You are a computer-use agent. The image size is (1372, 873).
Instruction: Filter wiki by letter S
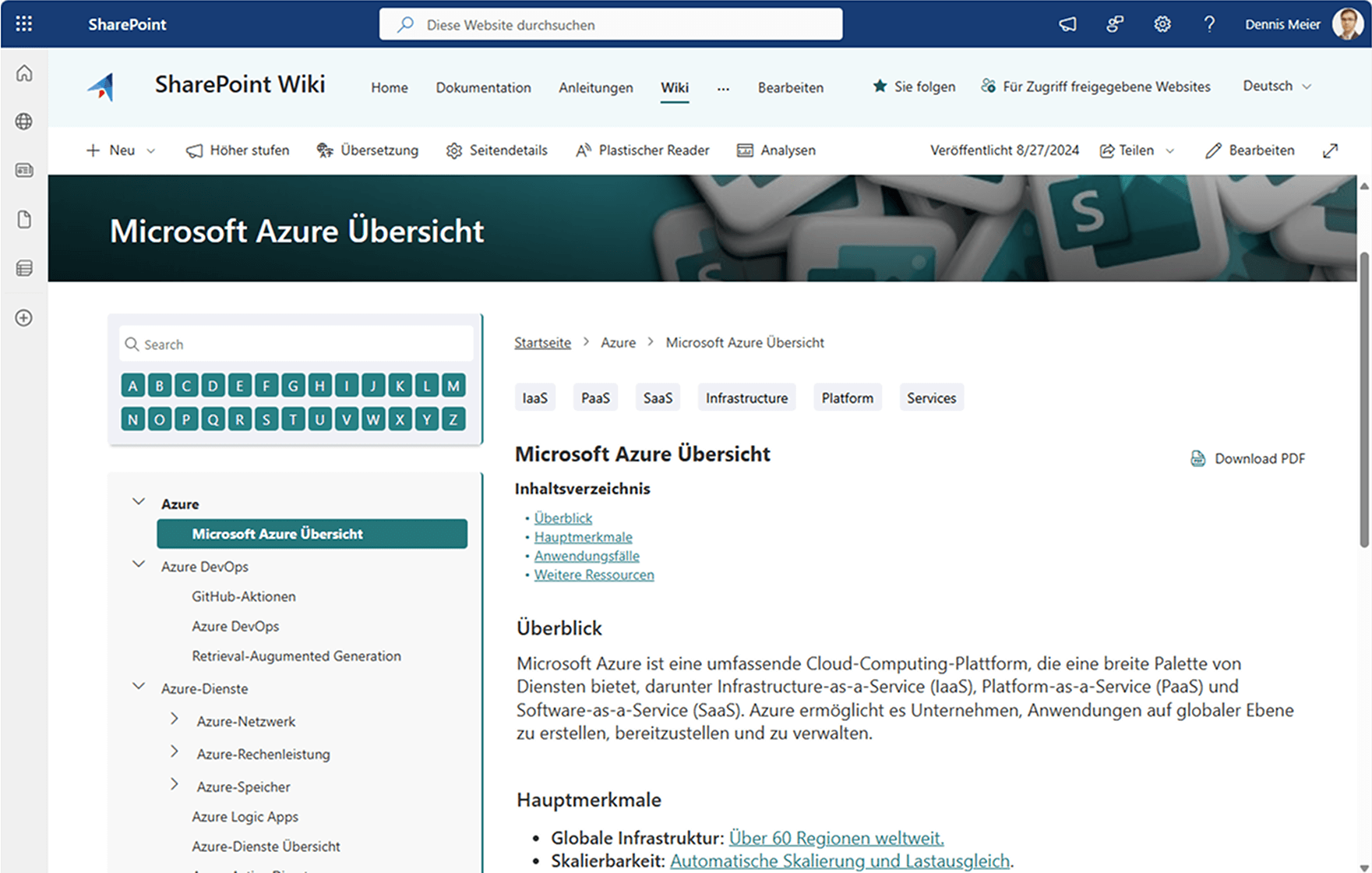266,419
